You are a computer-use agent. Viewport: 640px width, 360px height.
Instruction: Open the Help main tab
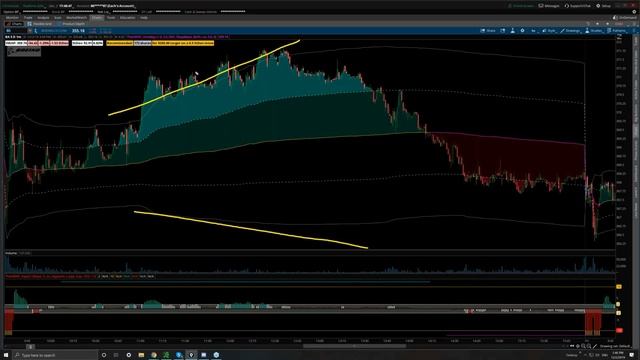click(144, 18)
